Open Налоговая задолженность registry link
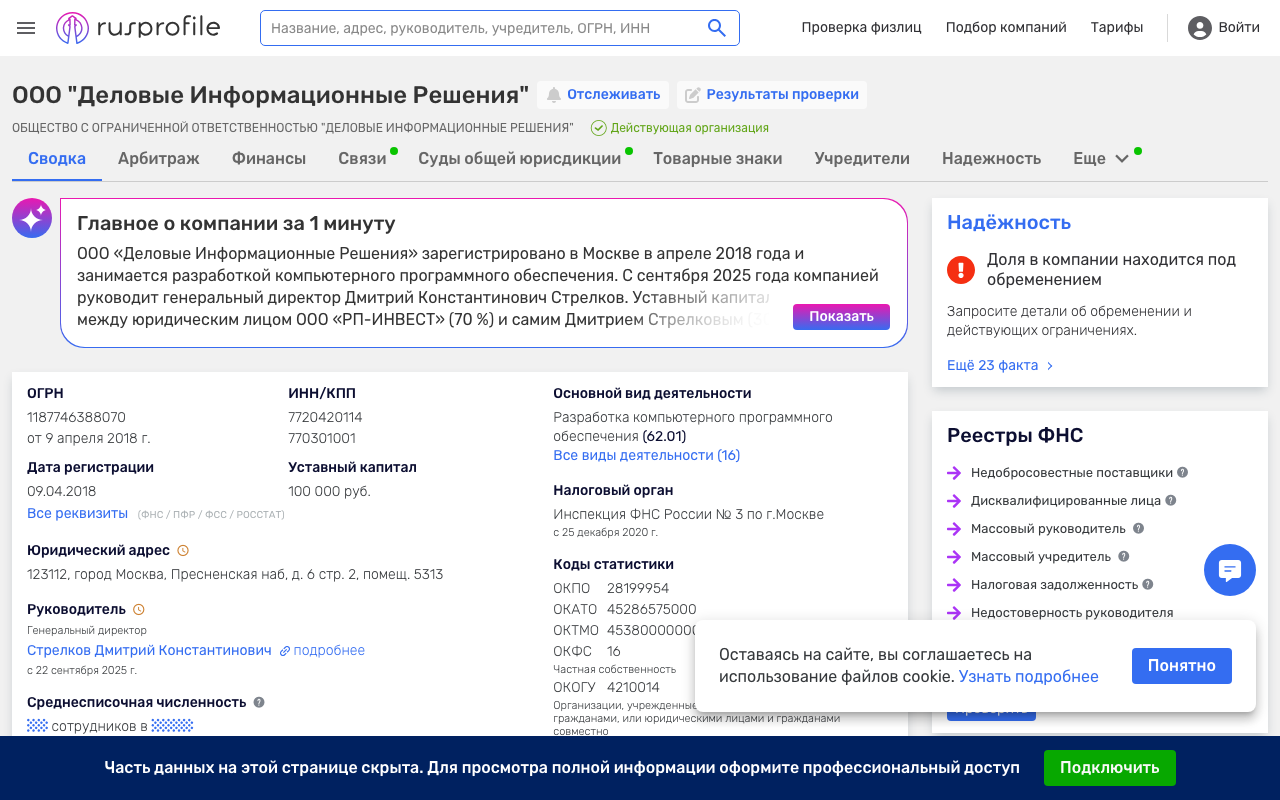This screenshot has width=1280, height=800. pyautogui.click(x=1054, y=584)
